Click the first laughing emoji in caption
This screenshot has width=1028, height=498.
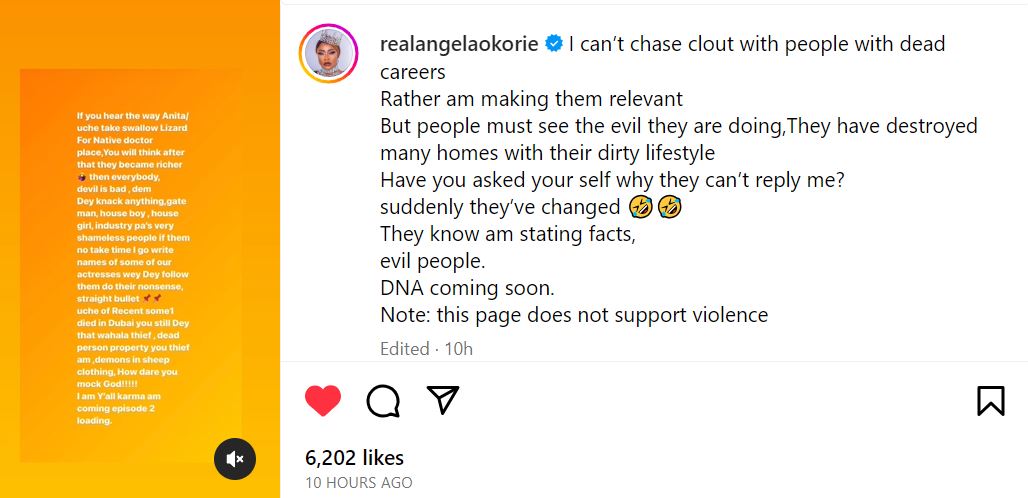coord(641,207)
